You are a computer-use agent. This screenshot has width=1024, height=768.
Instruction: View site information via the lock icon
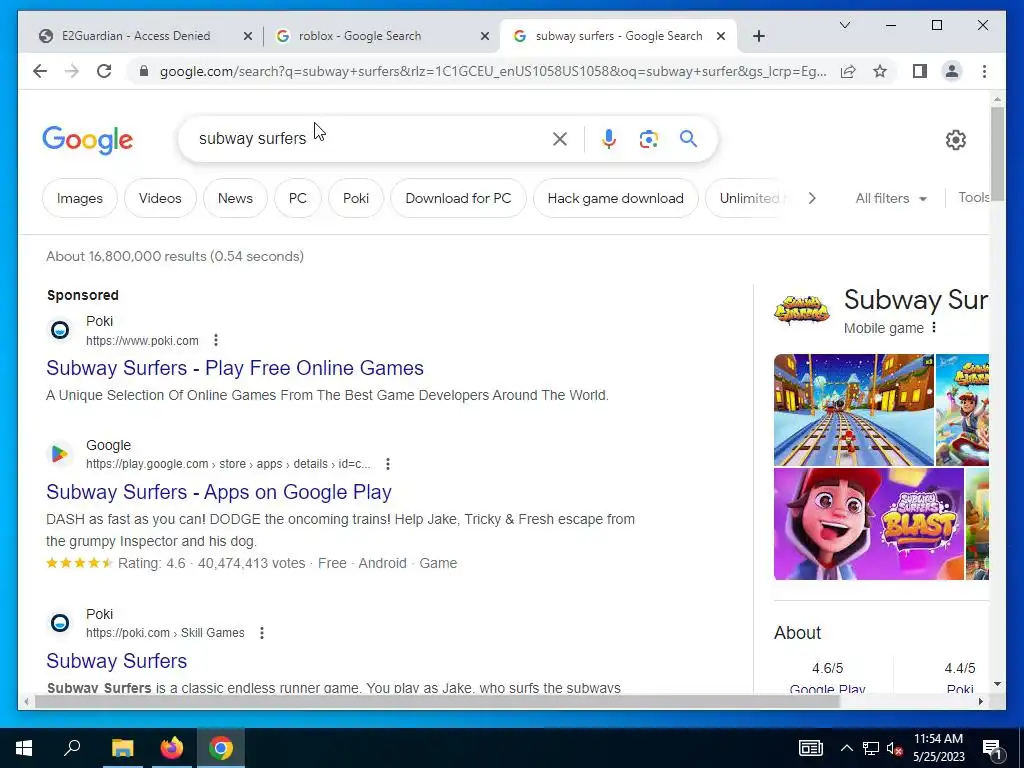tap(144, 71)
